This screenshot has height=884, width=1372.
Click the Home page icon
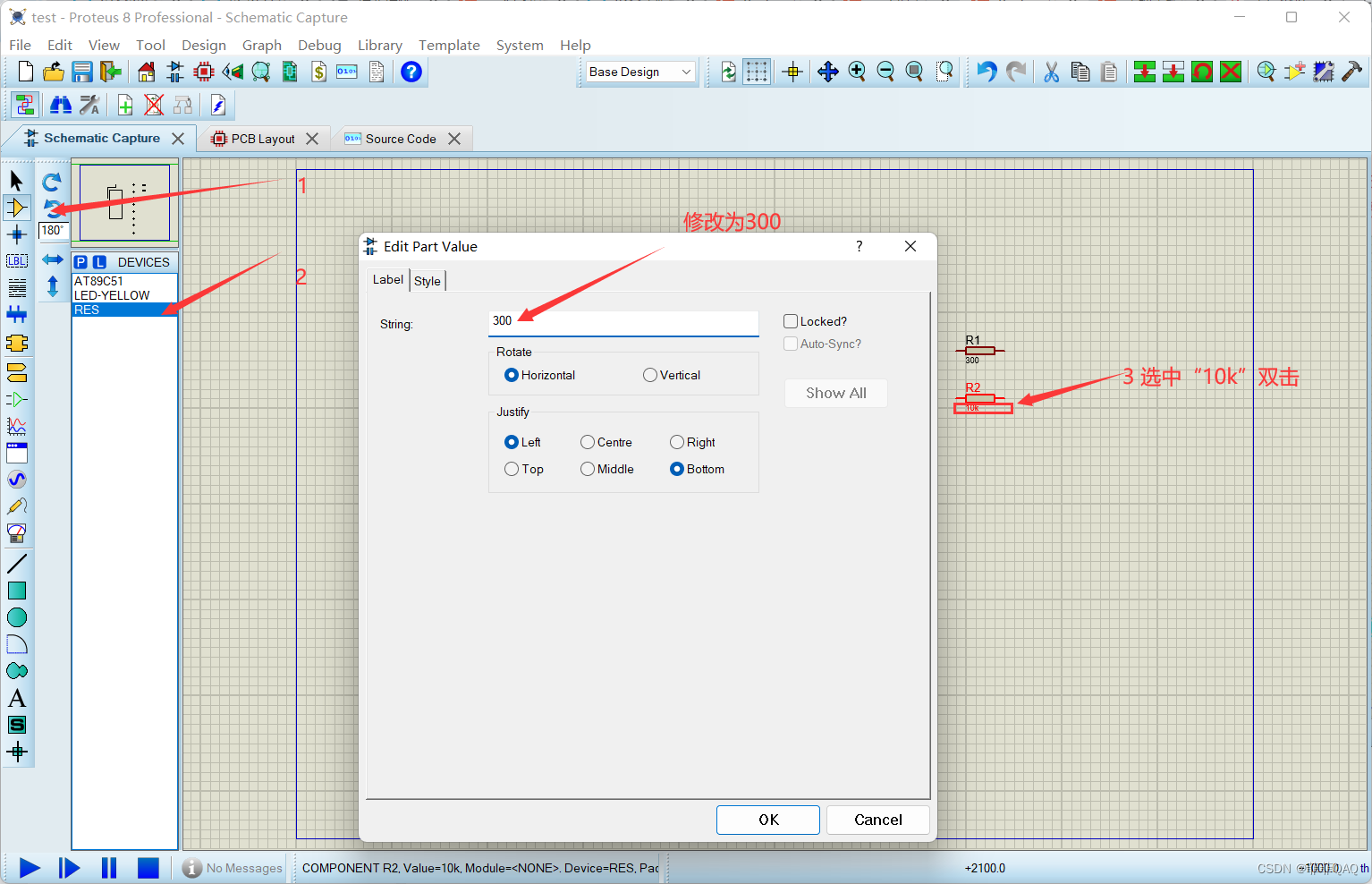[x=147, y=72]
